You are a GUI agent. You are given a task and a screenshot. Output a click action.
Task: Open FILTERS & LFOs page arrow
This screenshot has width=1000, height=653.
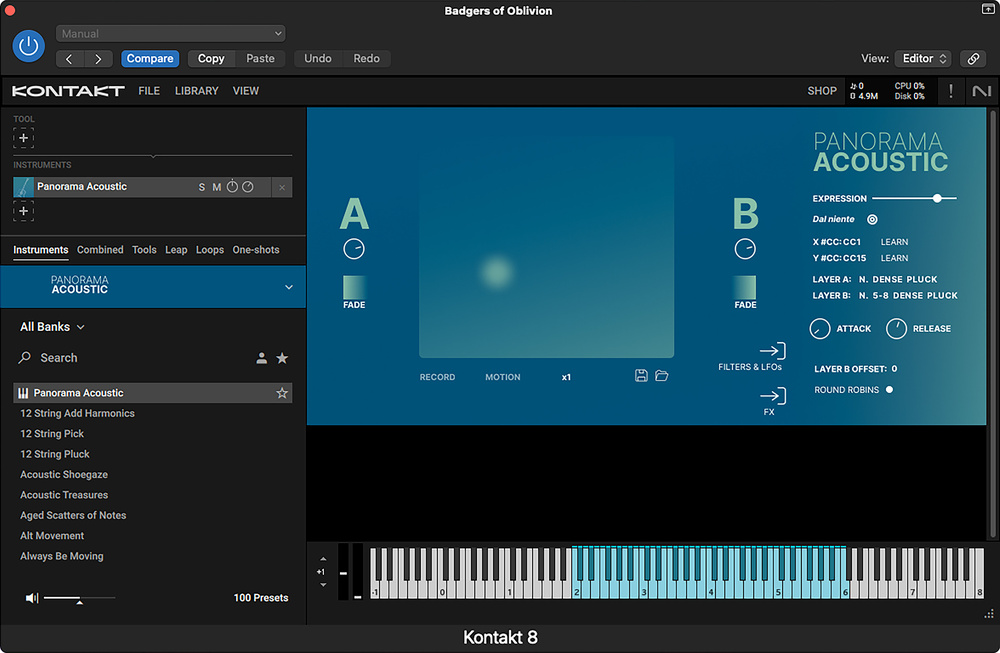coord(773,350)
